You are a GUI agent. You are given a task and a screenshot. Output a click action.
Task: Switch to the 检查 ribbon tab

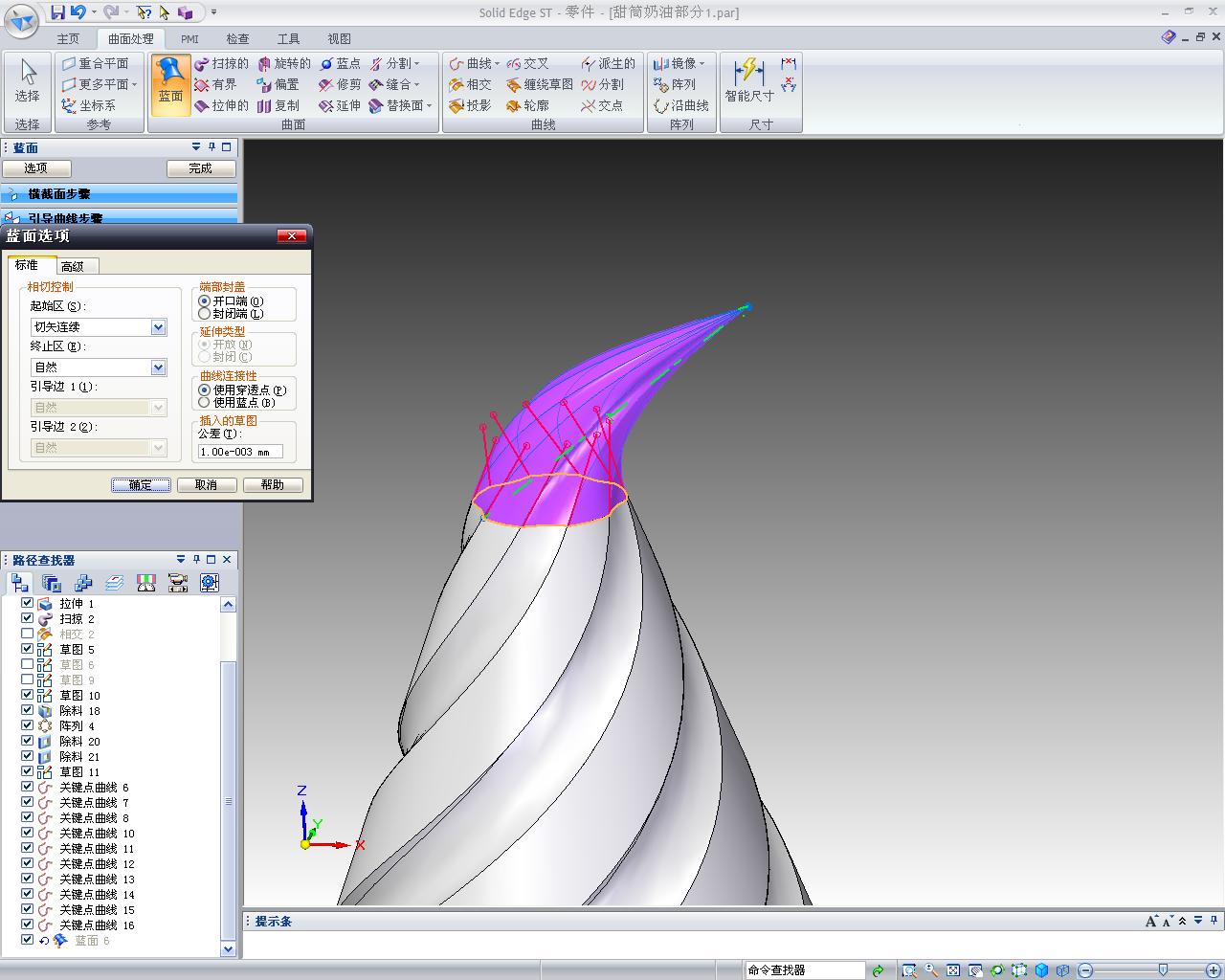tap(237, 39)
